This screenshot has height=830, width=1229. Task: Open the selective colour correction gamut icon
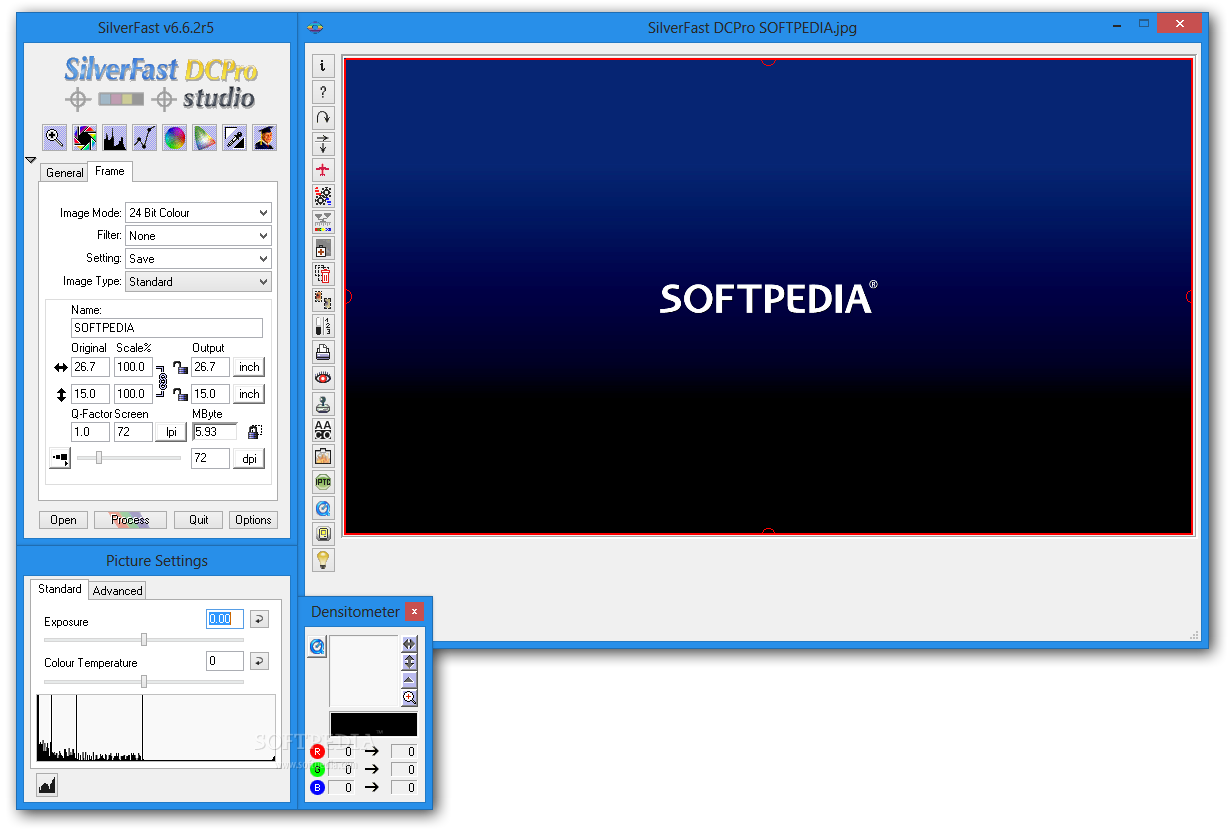tap(205, 138)
